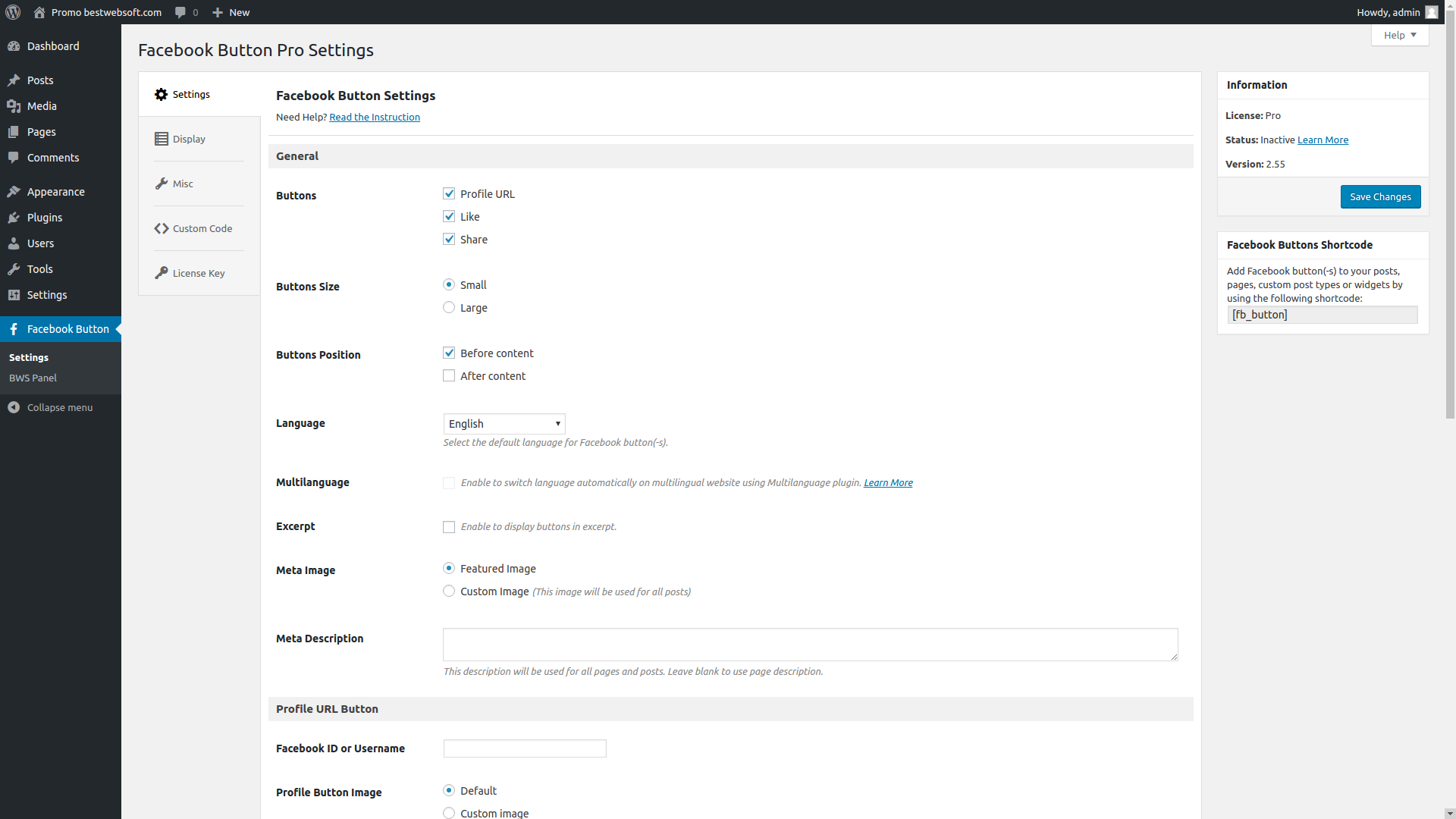1456x819 pixels.
Task: Click the Dashboard gauge icon
Action: 14,46
